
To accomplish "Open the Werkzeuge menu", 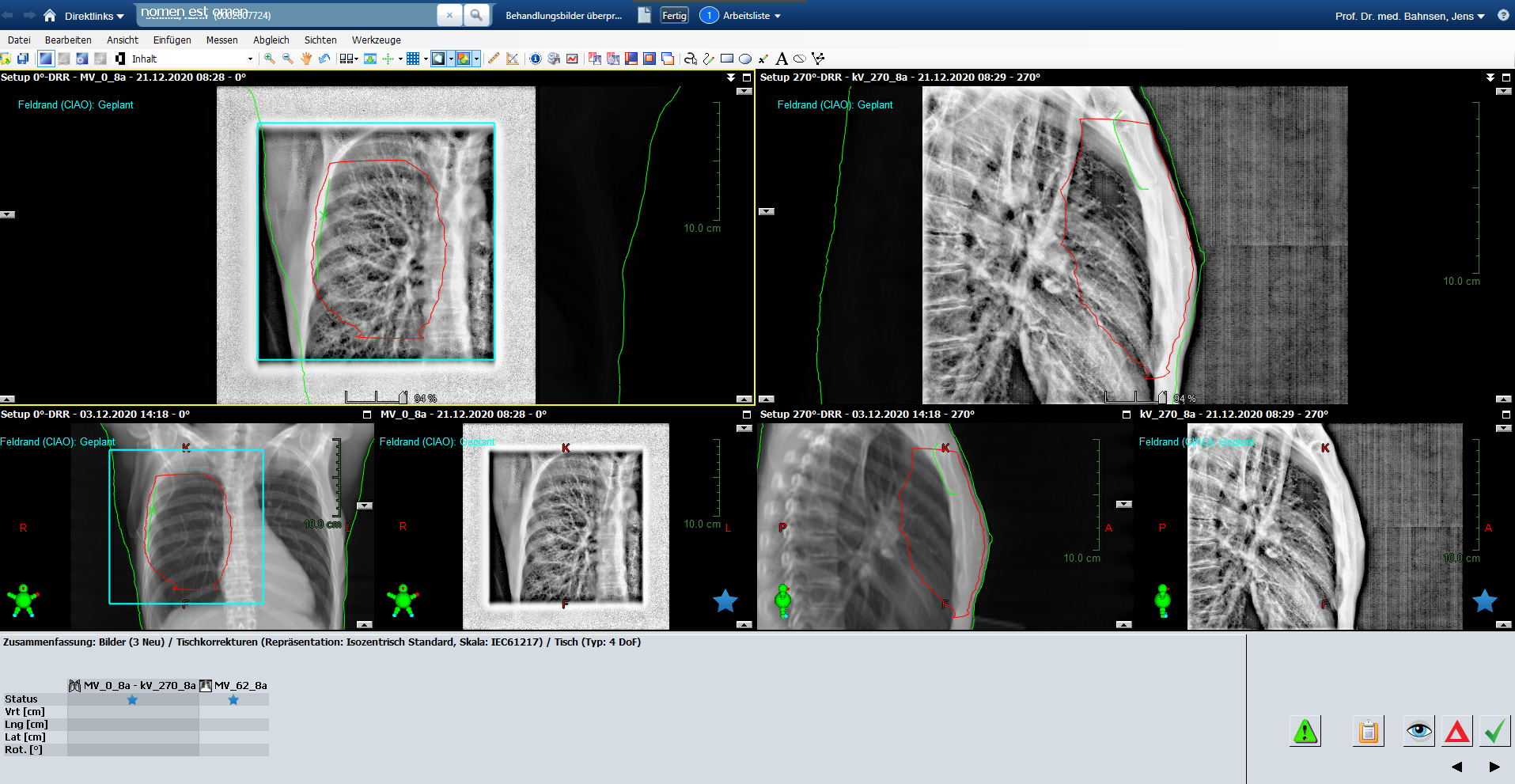I will click(376, 40).
